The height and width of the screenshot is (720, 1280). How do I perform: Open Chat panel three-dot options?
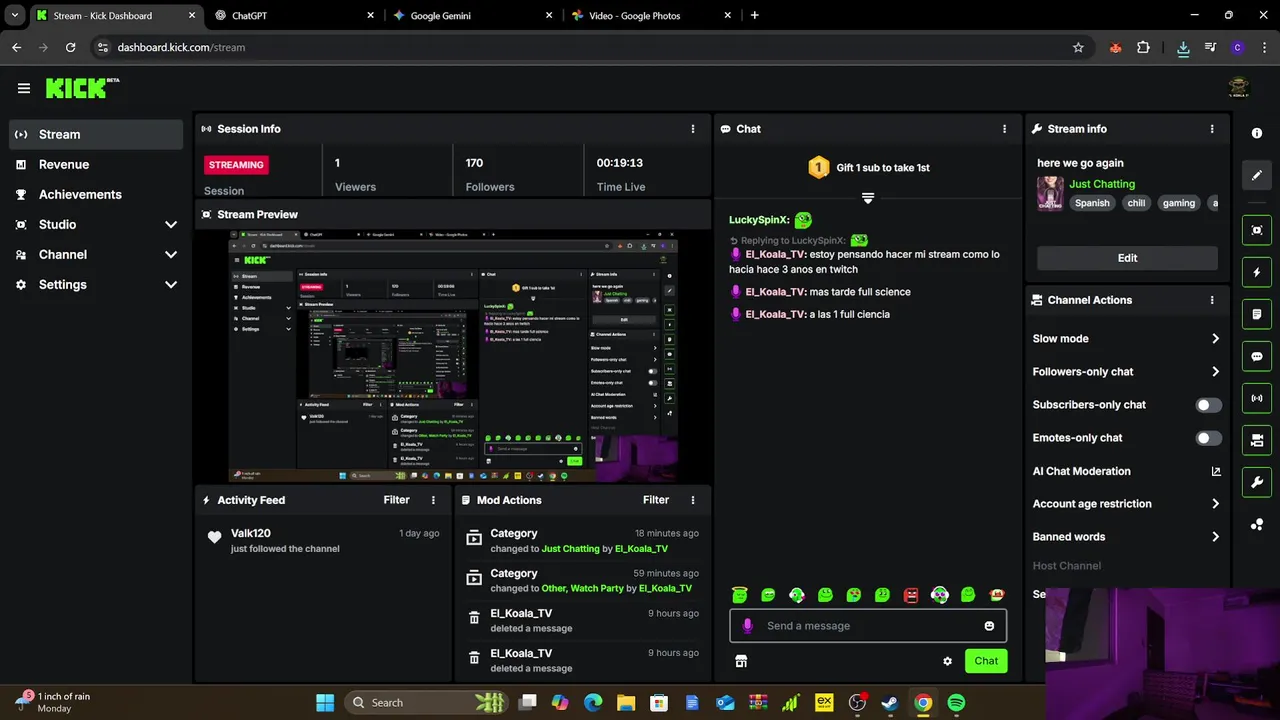click(1004, 129)
